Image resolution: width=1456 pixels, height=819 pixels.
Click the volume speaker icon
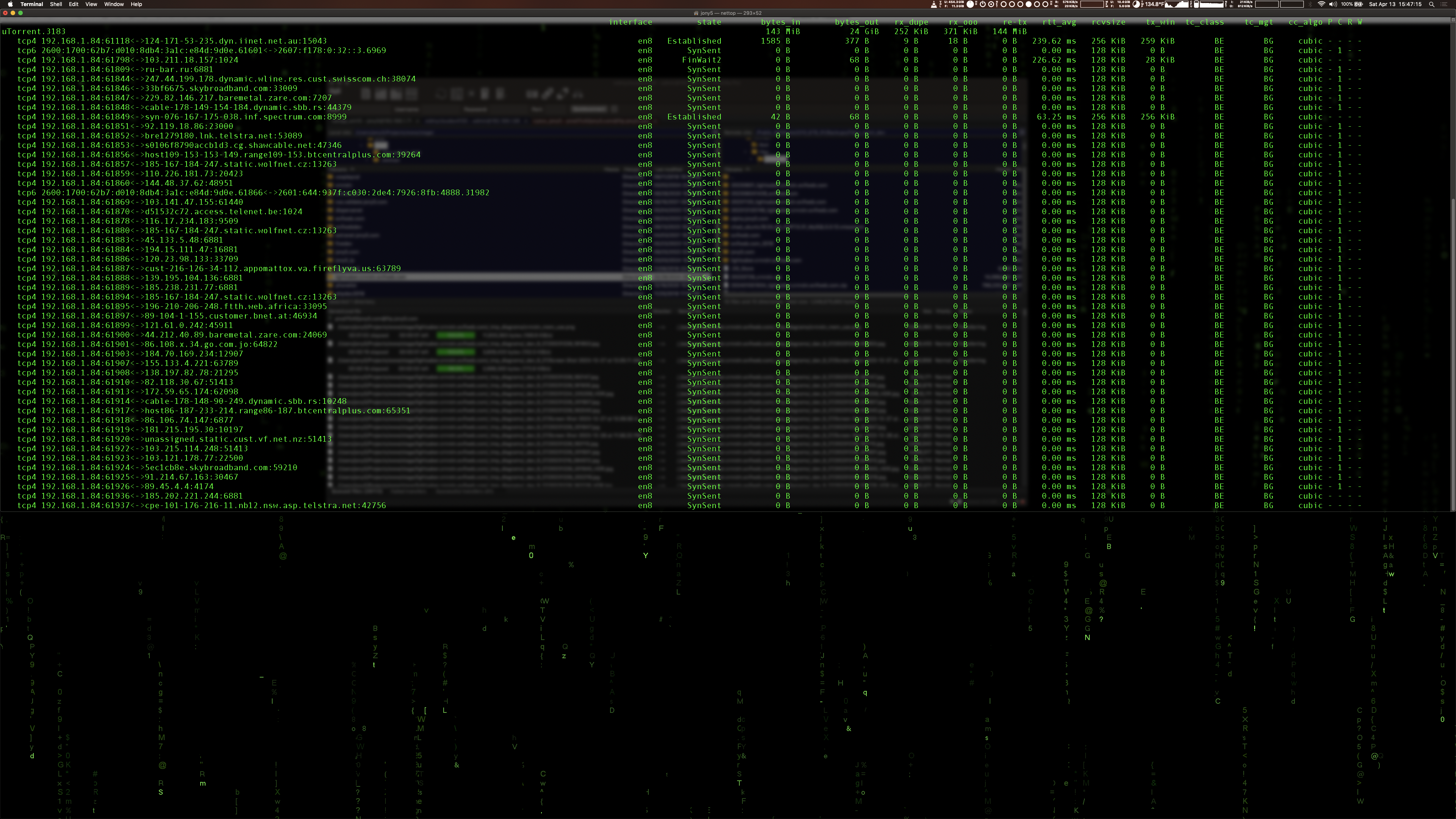coord(1333,4)
